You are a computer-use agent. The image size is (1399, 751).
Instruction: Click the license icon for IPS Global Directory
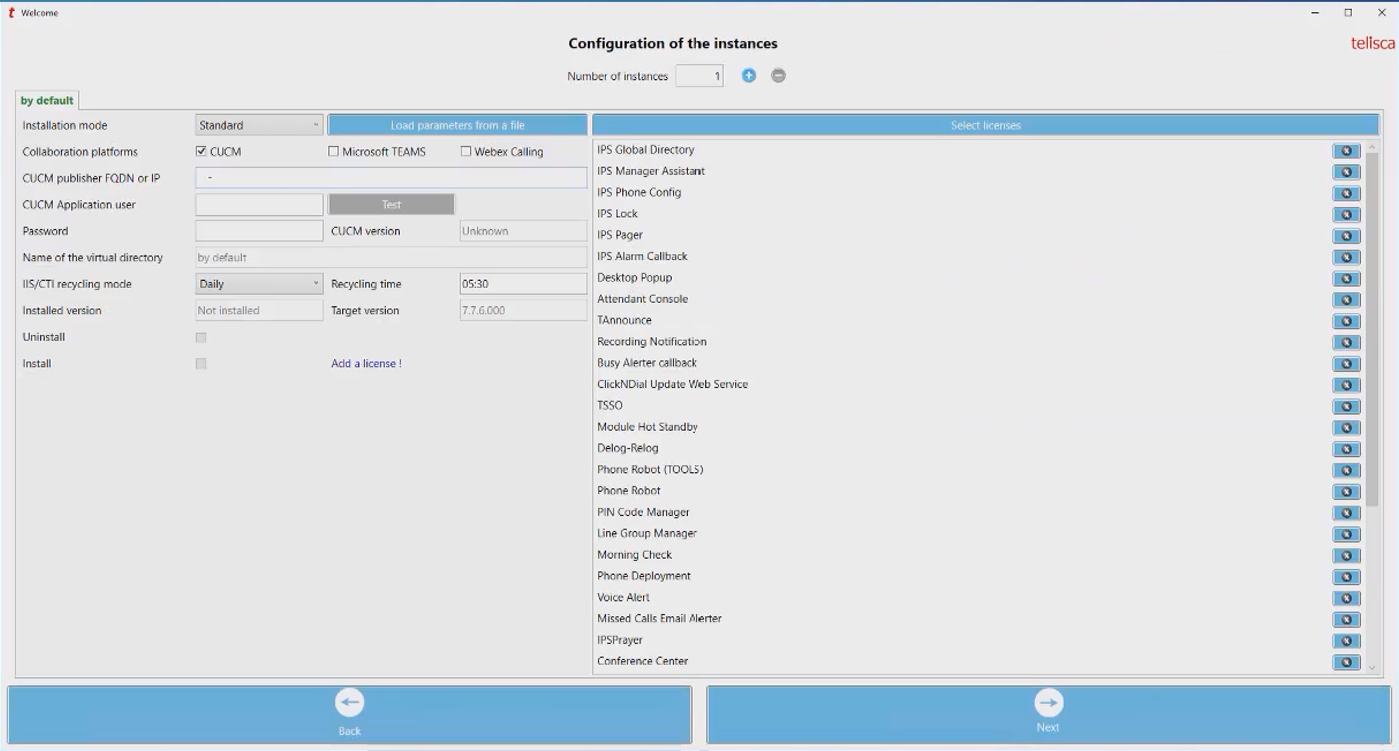tap(1346, 151)
